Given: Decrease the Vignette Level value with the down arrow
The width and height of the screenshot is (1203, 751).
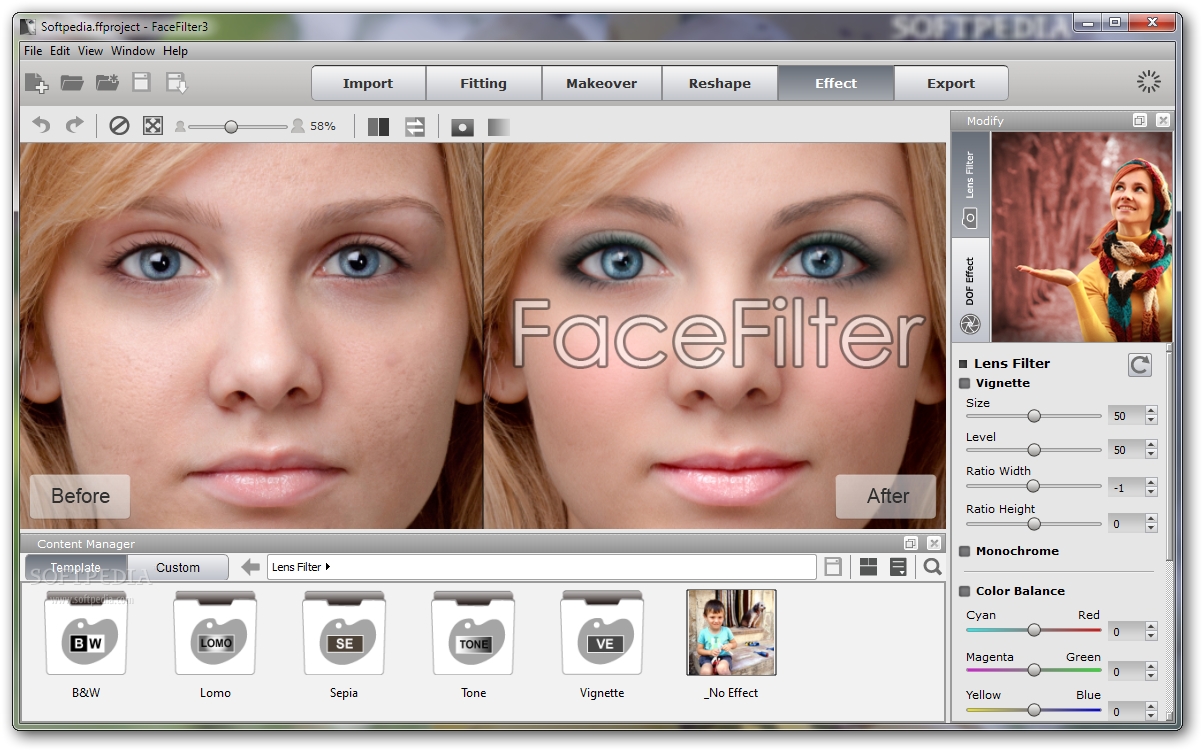Looking at the screenshot, I should pyautogui.click(x=1151, y=455).
